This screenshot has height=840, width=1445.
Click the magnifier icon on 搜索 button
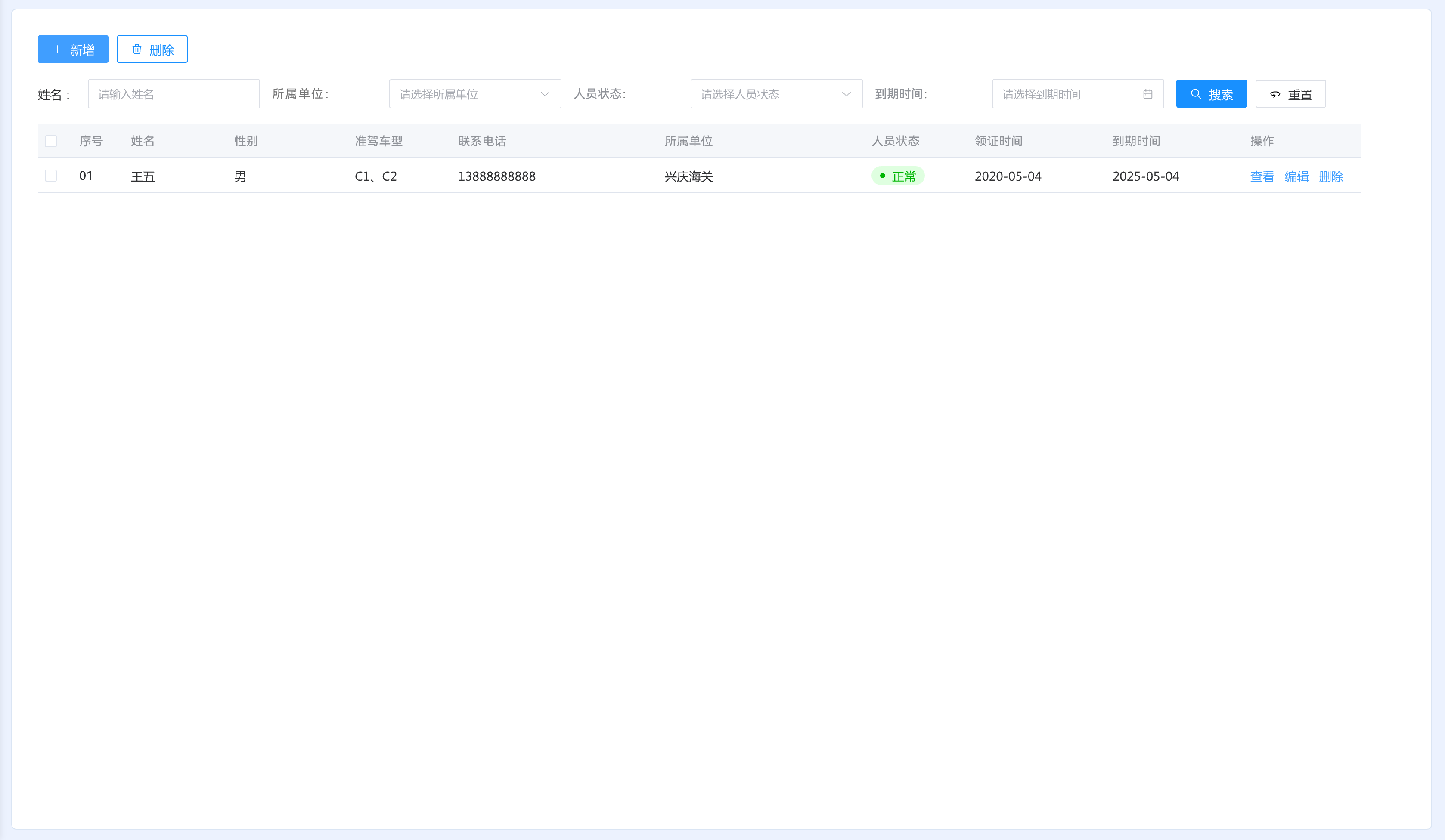[1196, 94]
